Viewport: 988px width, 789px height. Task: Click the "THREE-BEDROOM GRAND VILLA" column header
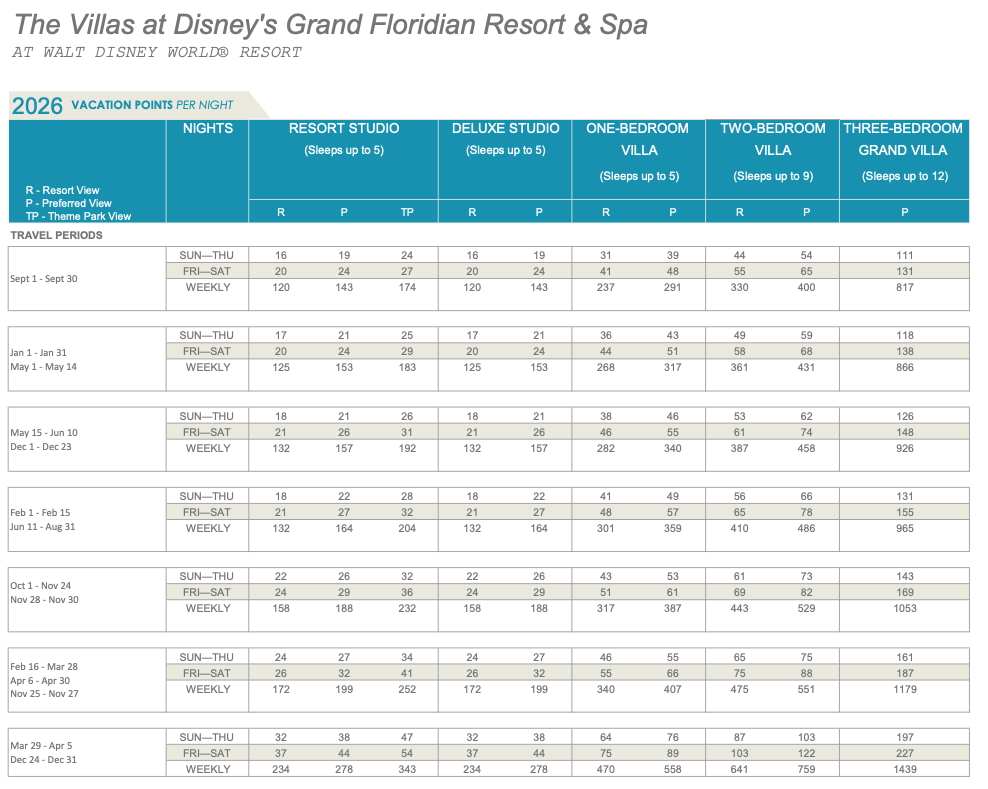click(x=904, y=139)
